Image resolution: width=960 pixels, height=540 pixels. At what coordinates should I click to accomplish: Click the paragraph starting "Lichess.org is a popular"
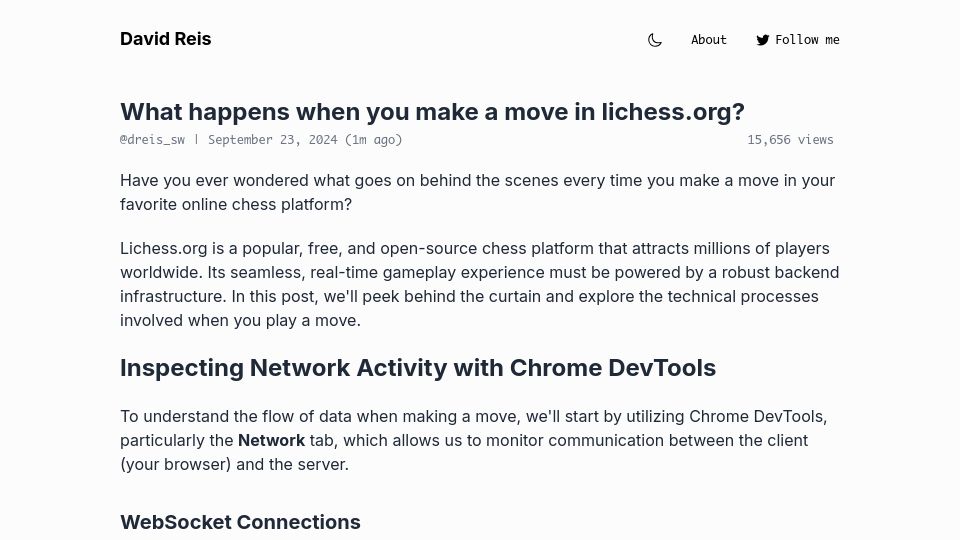480,284
